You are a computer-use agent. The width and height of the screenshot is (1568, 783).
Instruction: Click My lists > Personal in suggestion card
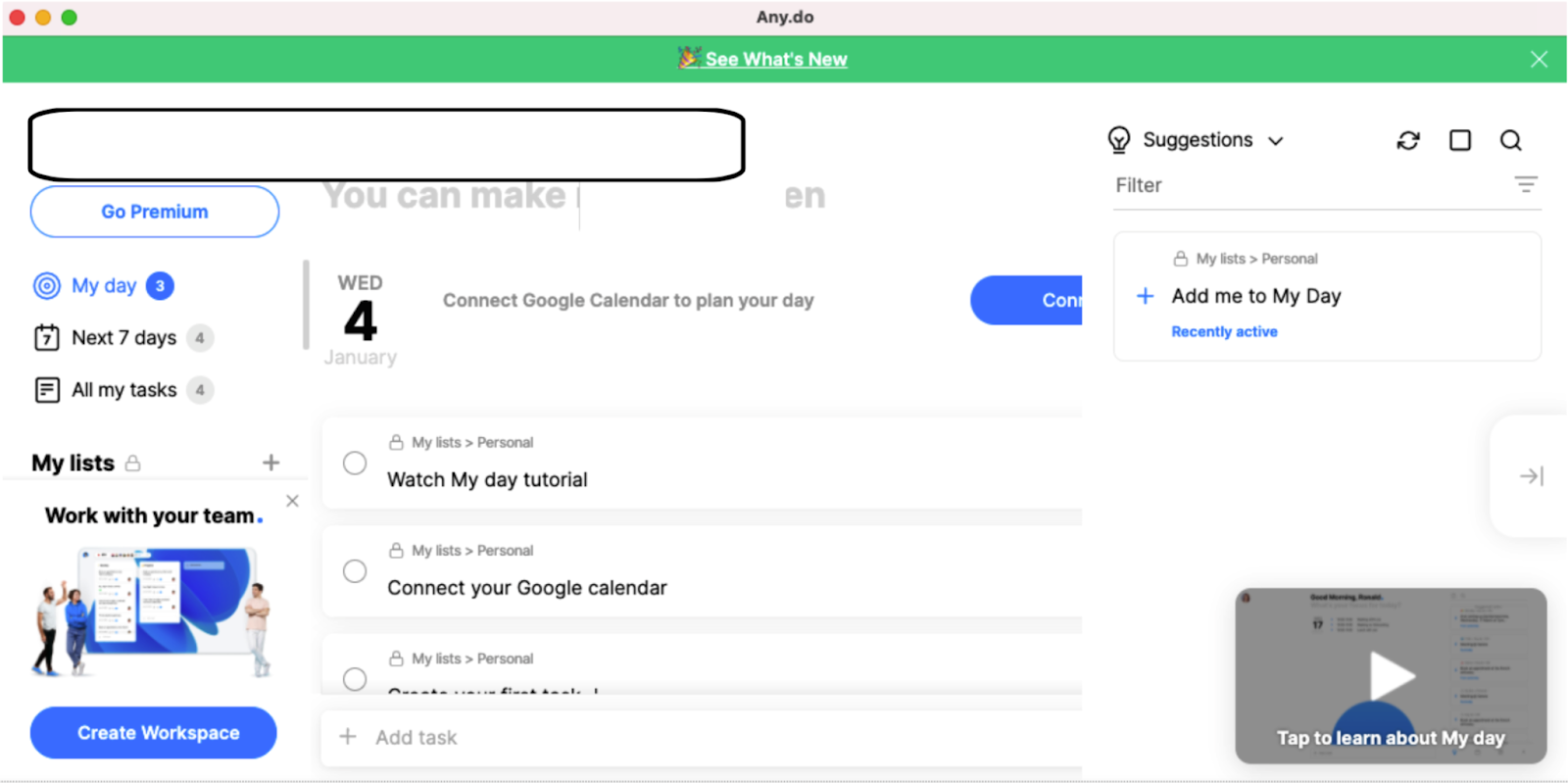tap(1256, 259)
